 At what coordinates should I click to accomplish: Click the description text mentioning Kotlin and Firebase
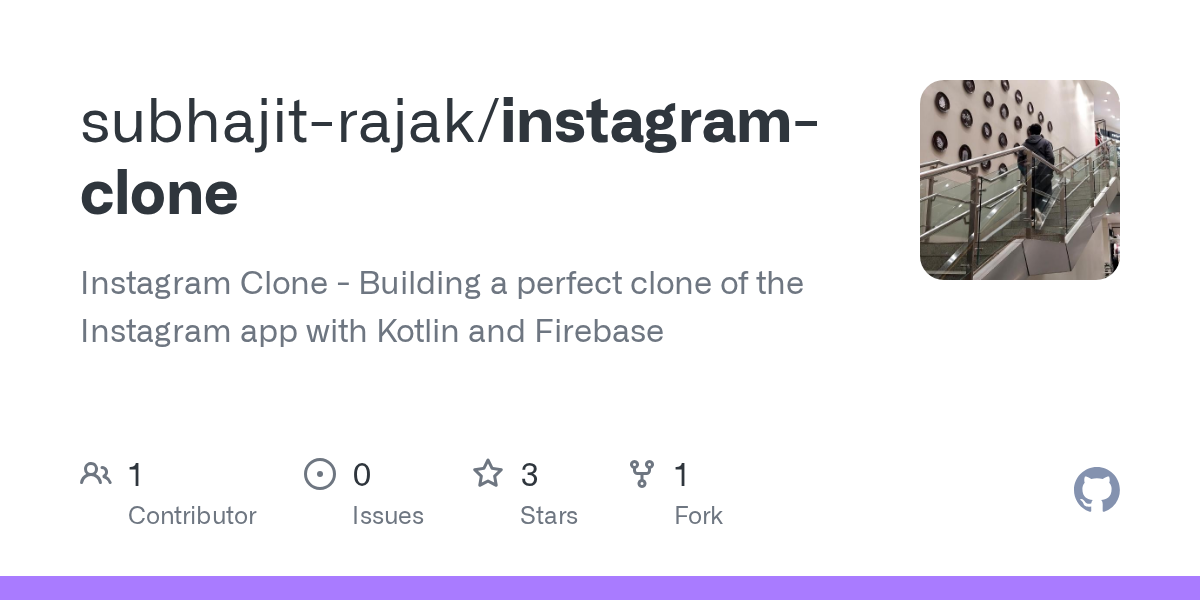coord(372,331)
